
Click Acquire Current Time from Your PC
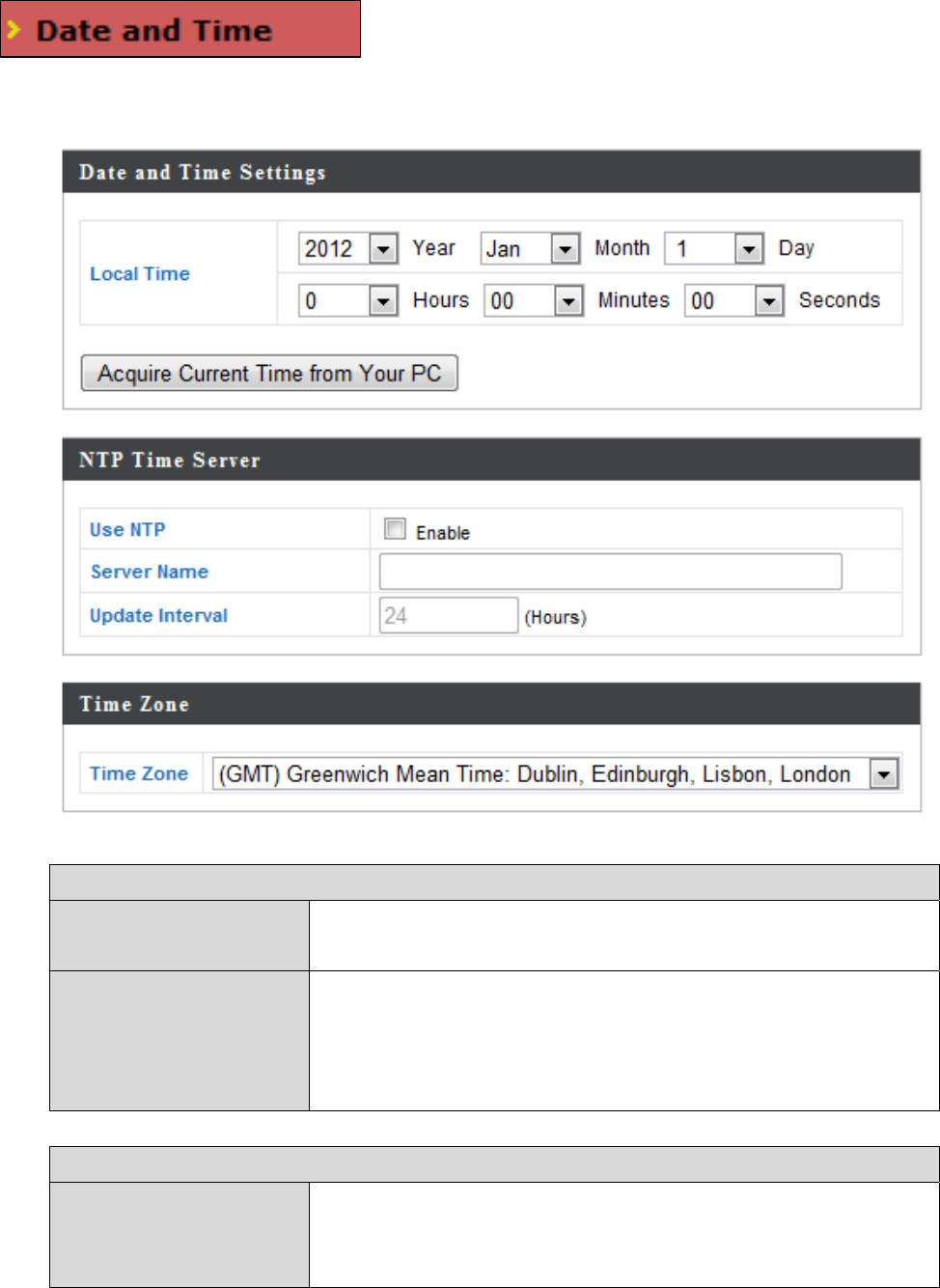point(269,374)
